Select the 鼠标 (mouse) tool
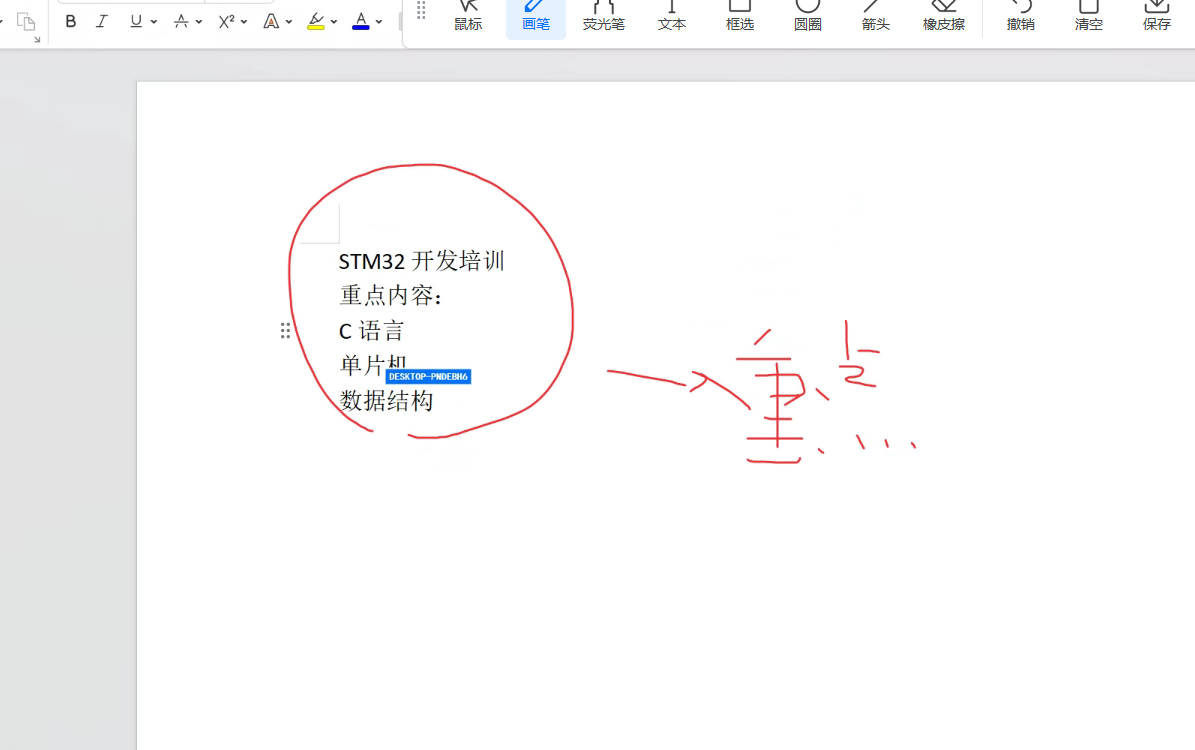The image size is (1195, 750). point(468,17)
